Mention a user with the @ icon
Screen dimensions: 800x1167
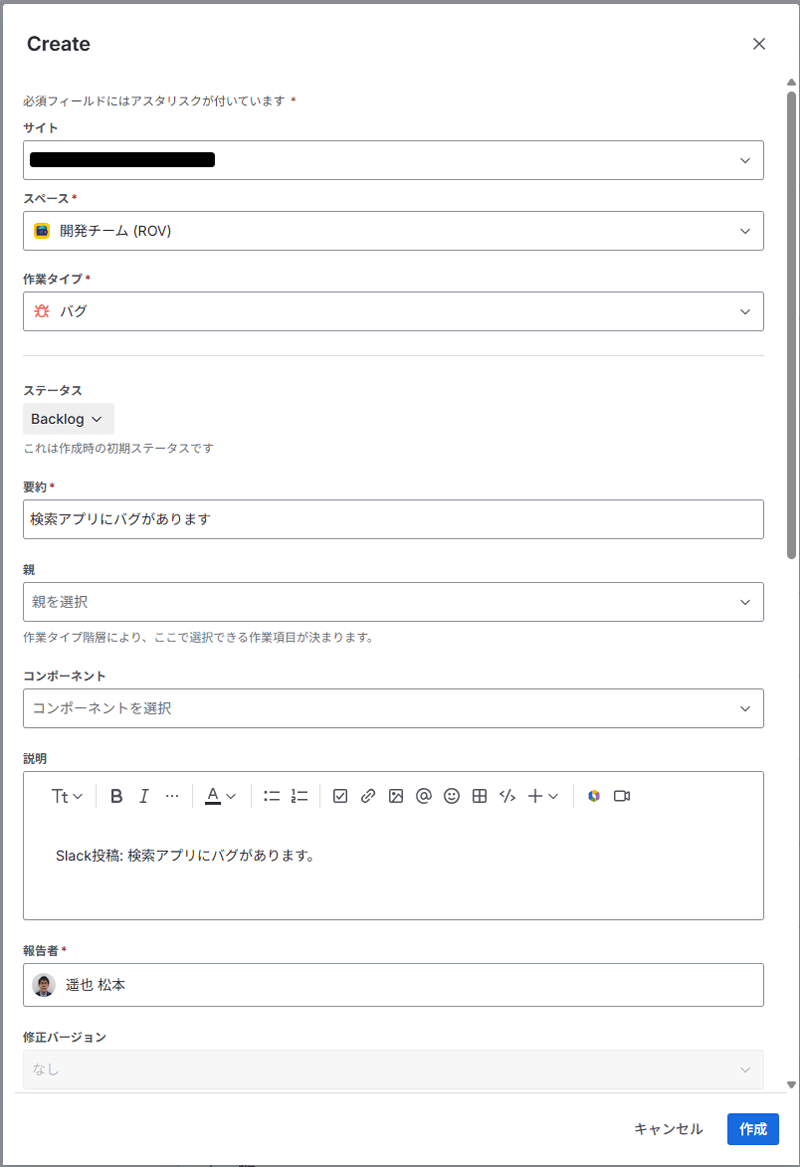coord(423,795)
